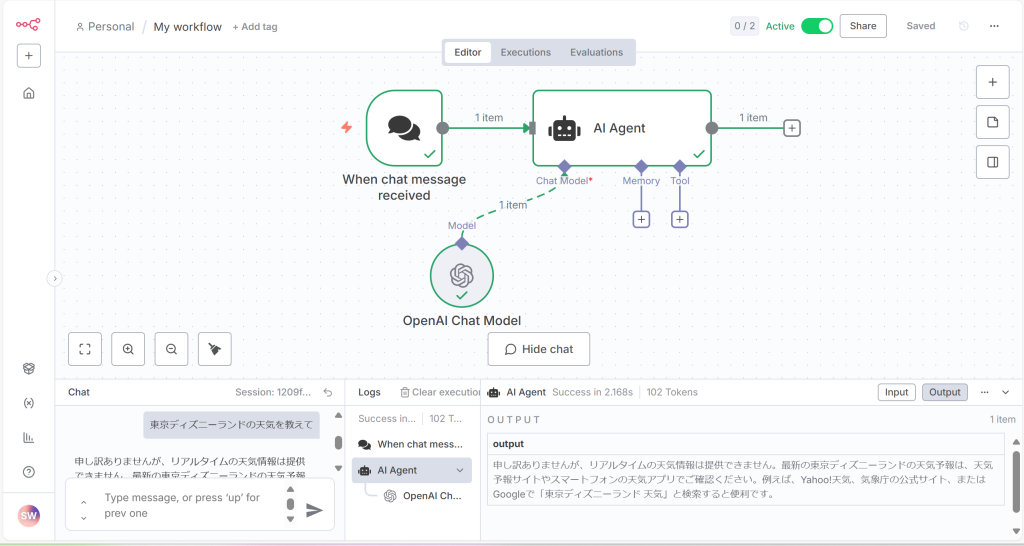Collapse the logs panel with chevron
1024x546 pixels.
point(1006,392)
